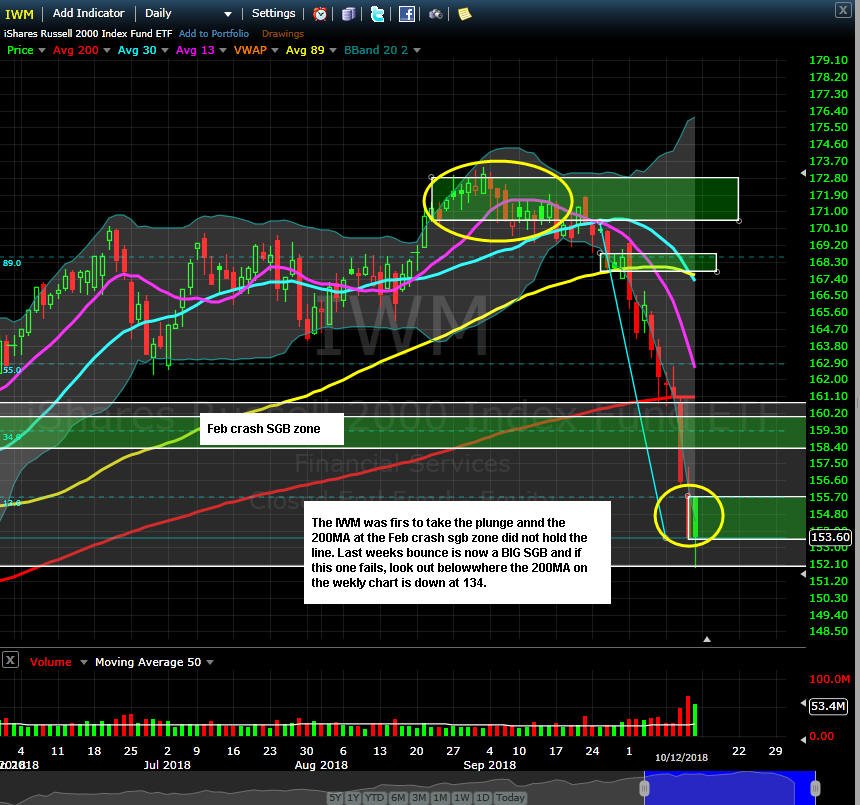Screen dimensions: 860x805
Task: Share chart via Facebook icon
Action: [406, 14]
